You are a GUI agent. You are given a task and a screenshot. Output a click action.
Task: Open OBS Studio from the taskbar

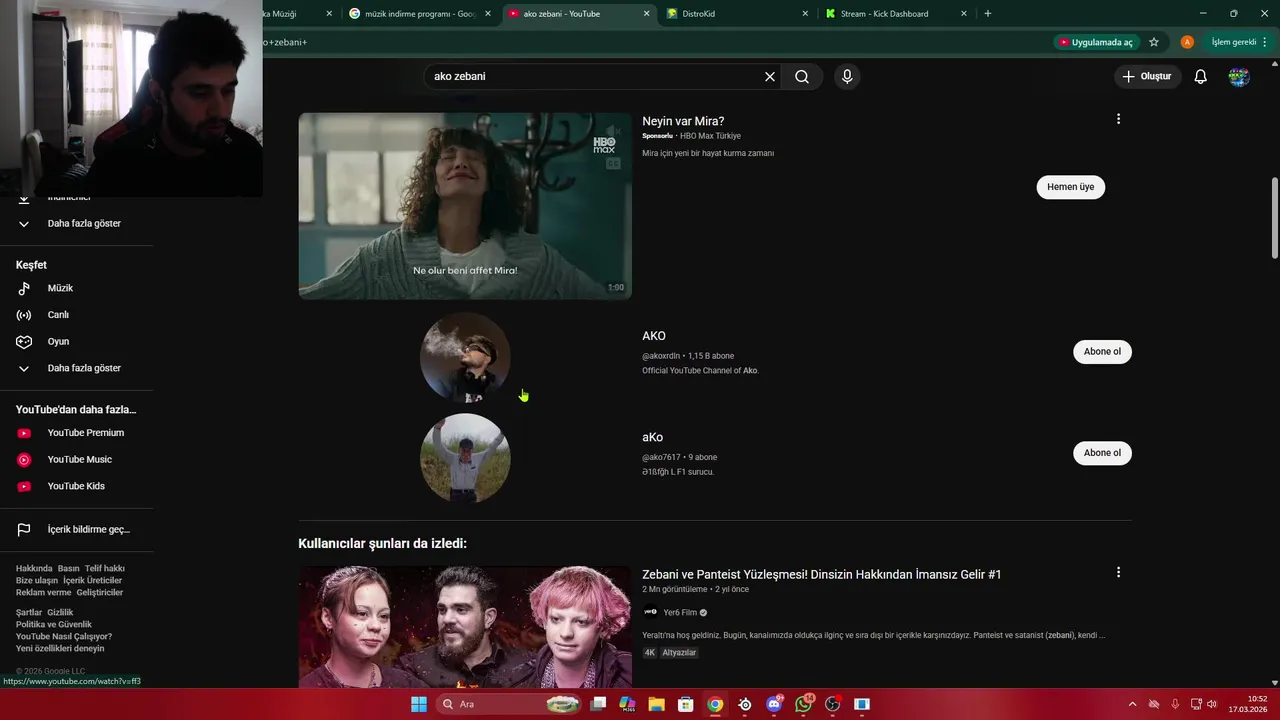[x=833, y=704]
